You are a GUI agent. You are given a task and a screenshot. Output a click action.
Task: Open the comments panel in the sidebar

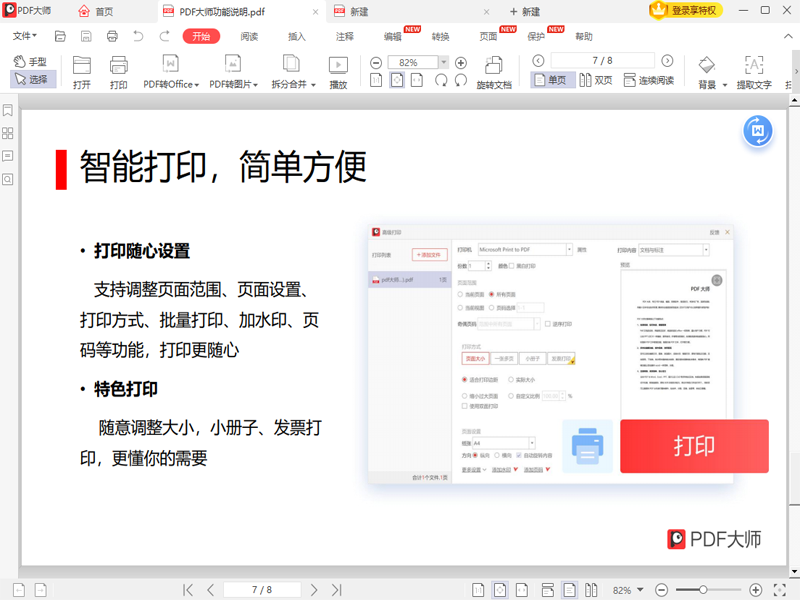(8, 156)
